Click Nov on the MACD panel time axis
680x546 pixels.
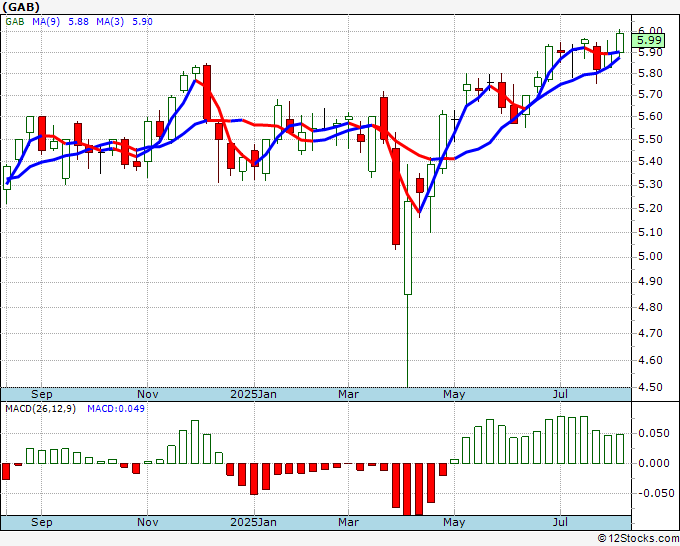coord(147,522)
